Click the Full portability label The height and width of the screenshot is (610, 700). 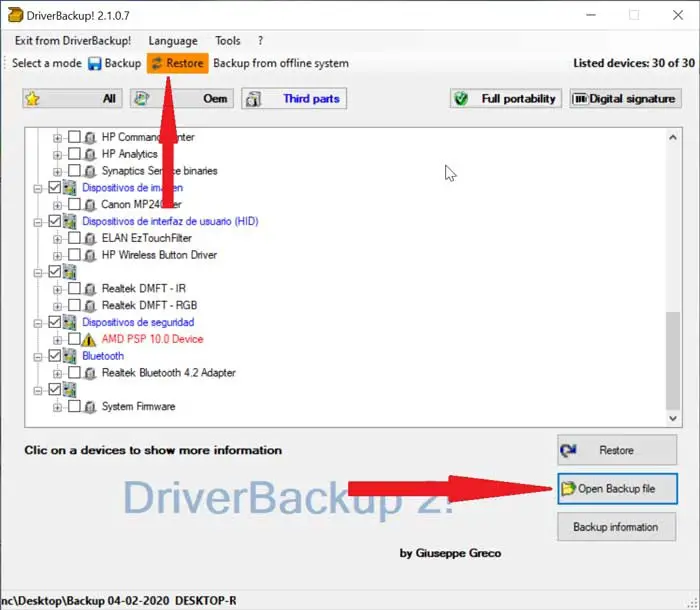click(518, 99)
